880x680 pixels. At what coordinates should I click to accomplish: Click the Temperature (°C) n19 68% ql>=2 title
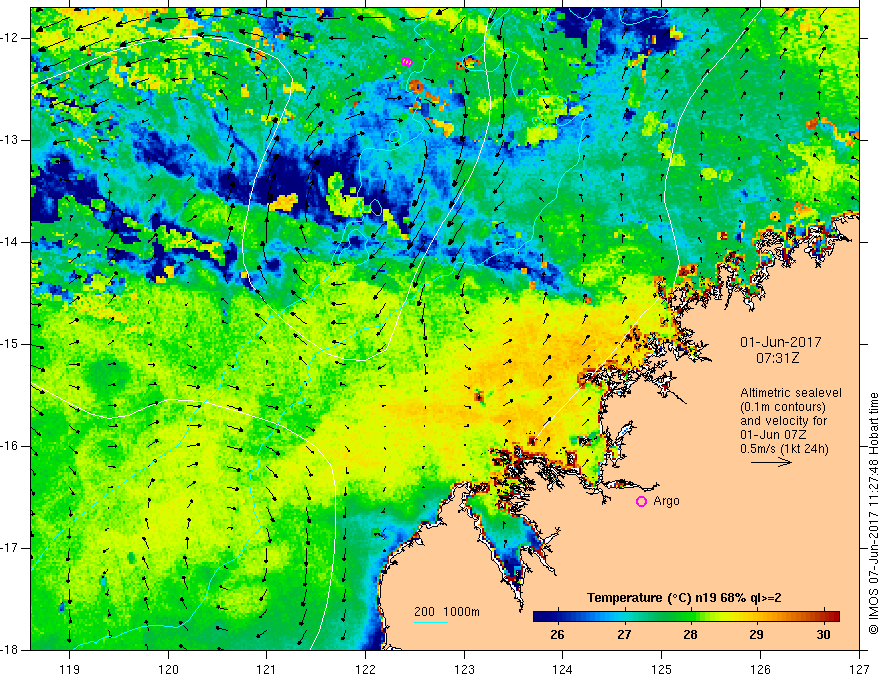point(684,598)
